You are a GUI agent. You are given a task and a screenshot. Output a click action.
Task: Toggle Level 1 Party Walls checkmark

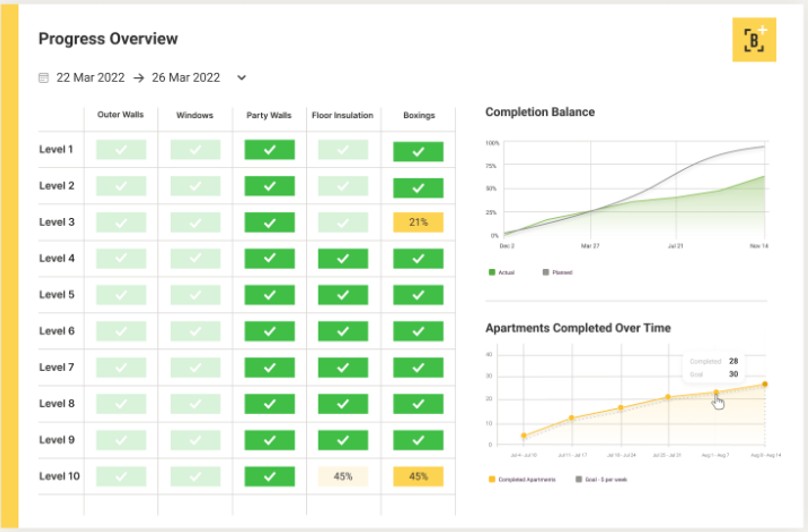(x=269, y=150)
